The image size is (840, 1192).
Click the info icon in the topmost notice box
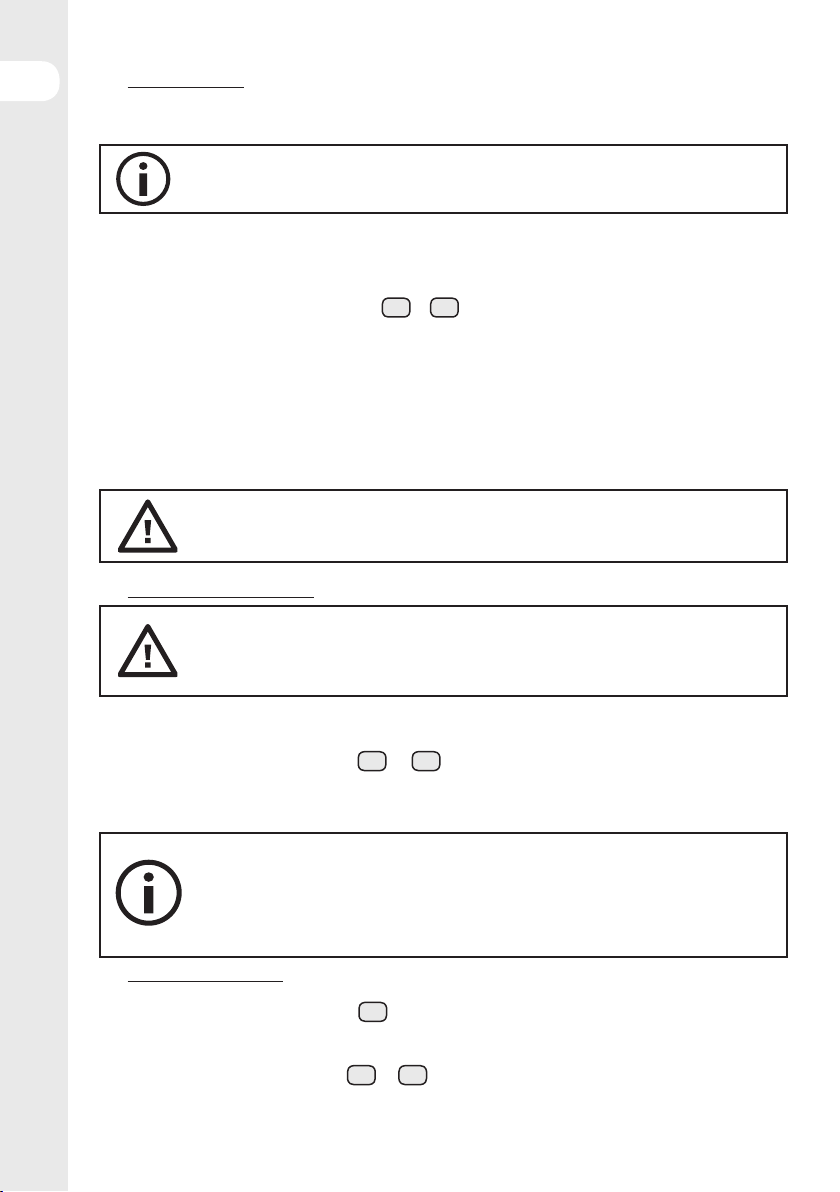click(143, 179)
